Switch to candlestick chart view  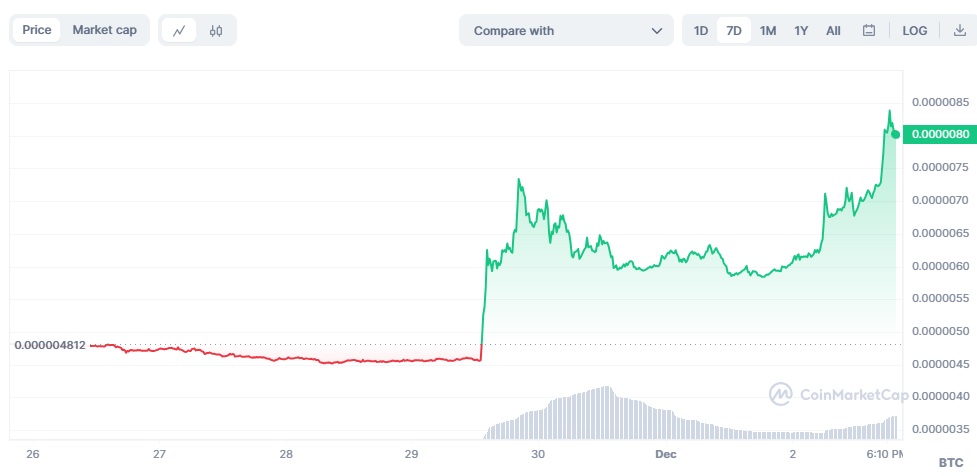(216, 31)
